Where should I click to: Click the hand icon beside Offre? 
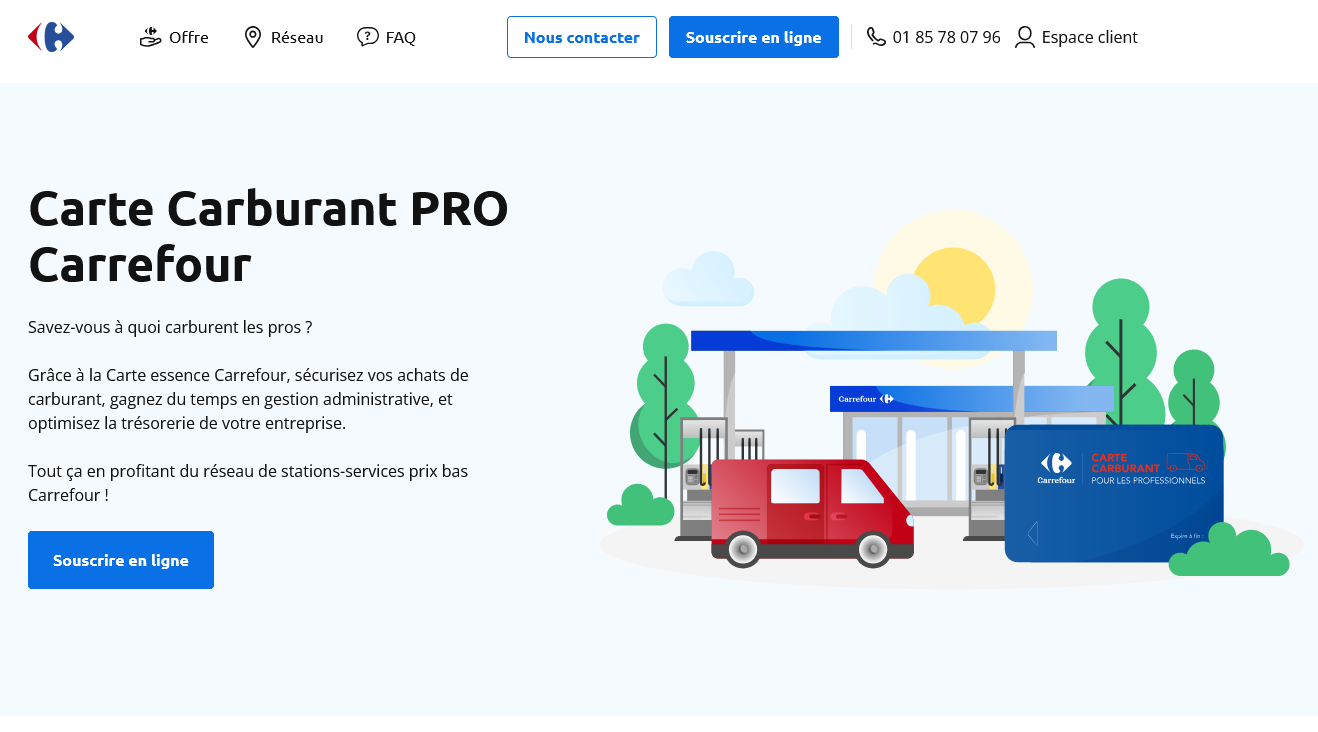150,37
